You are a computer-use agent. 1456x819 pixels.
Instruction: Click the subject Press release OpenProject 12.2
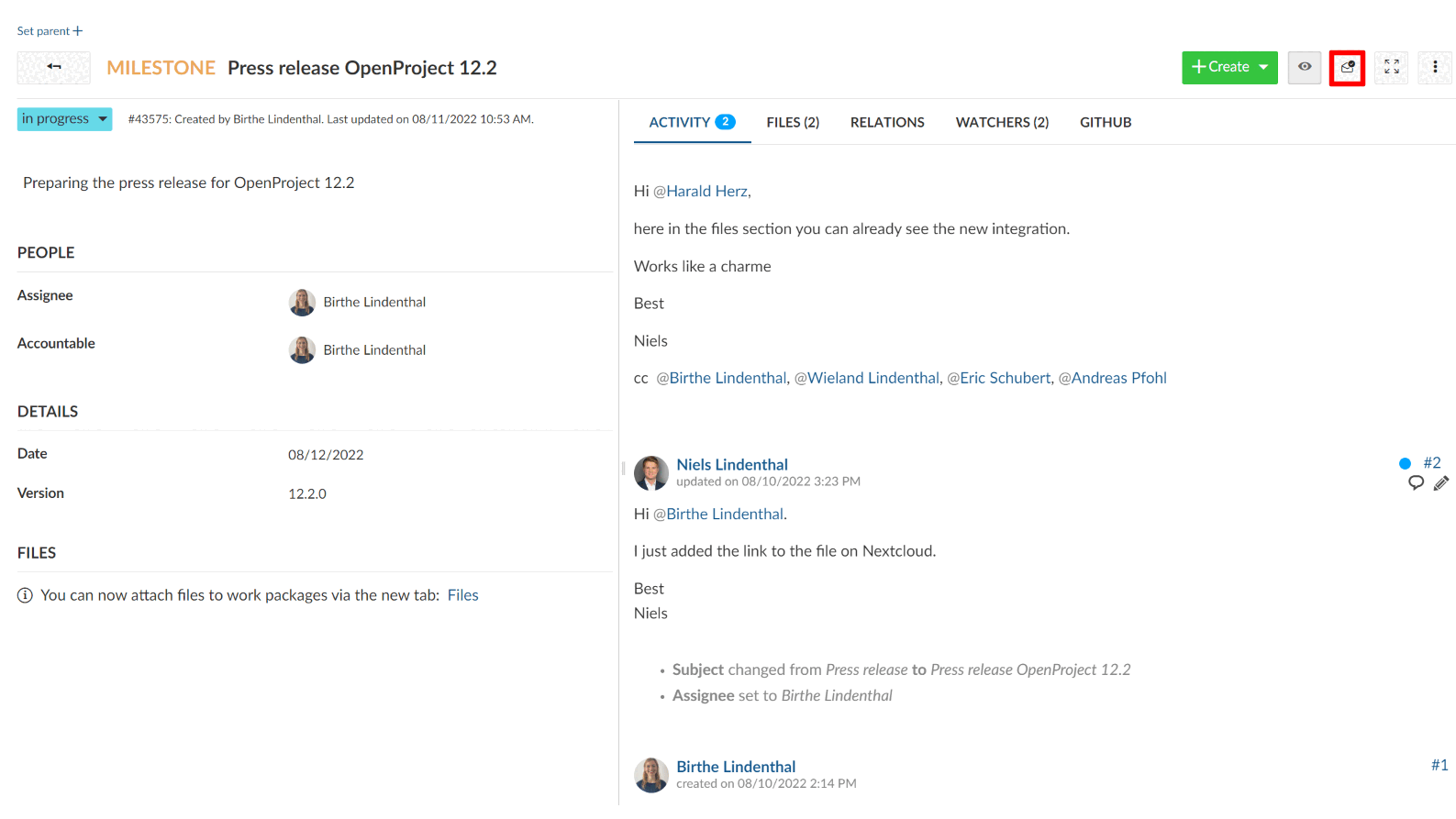tap(362, 68)
